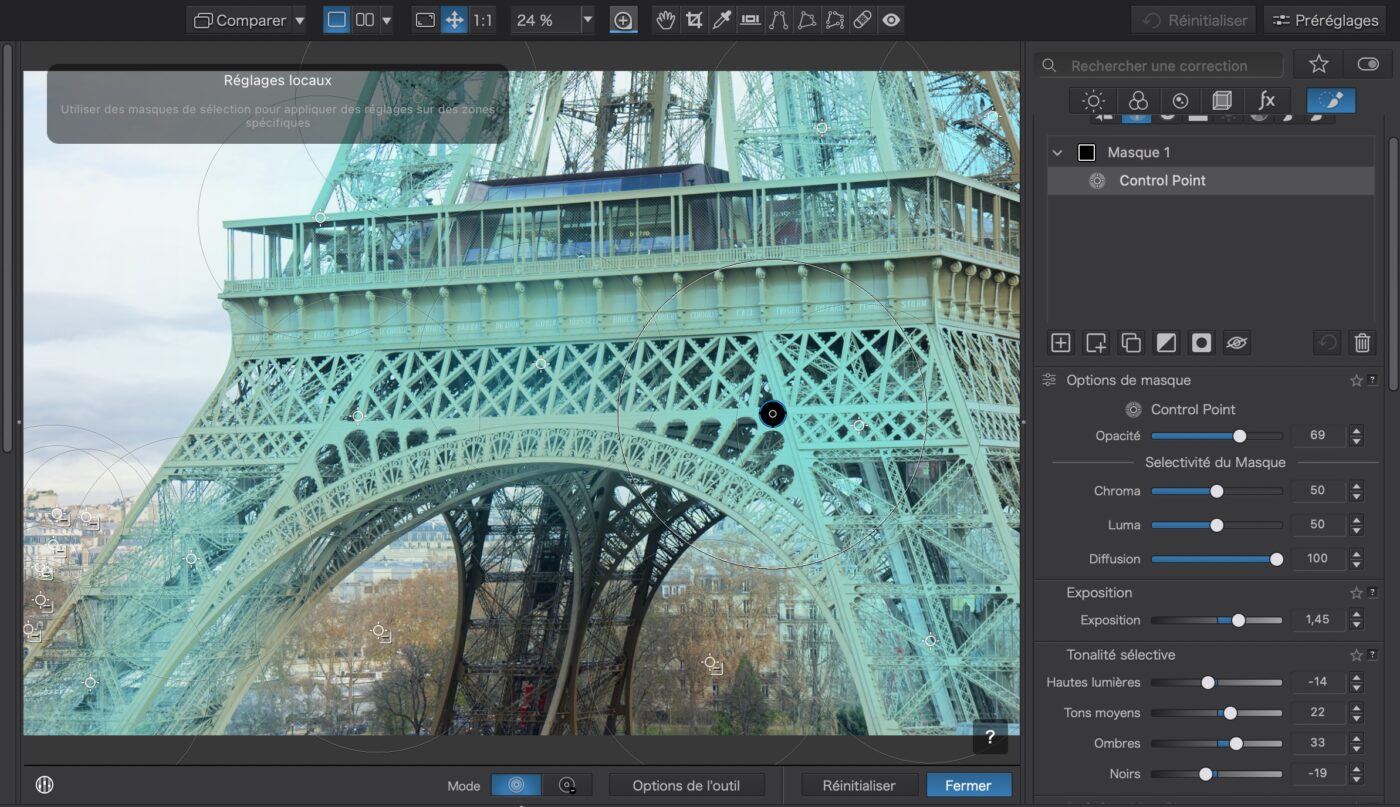Select the Crop tool in toolbar
The height and width of the screenshot is (807, 1400).
point(693,20)
